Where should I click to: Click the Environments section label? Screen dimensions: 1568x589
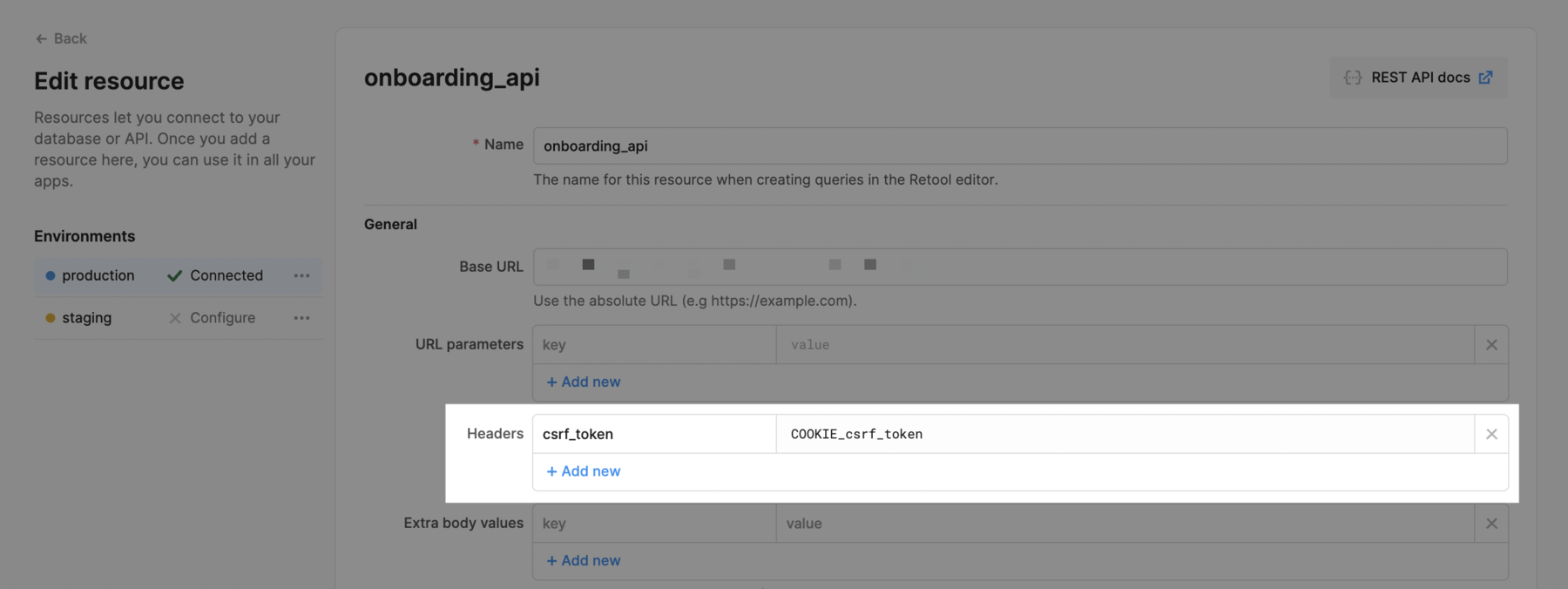pos(84,236)
